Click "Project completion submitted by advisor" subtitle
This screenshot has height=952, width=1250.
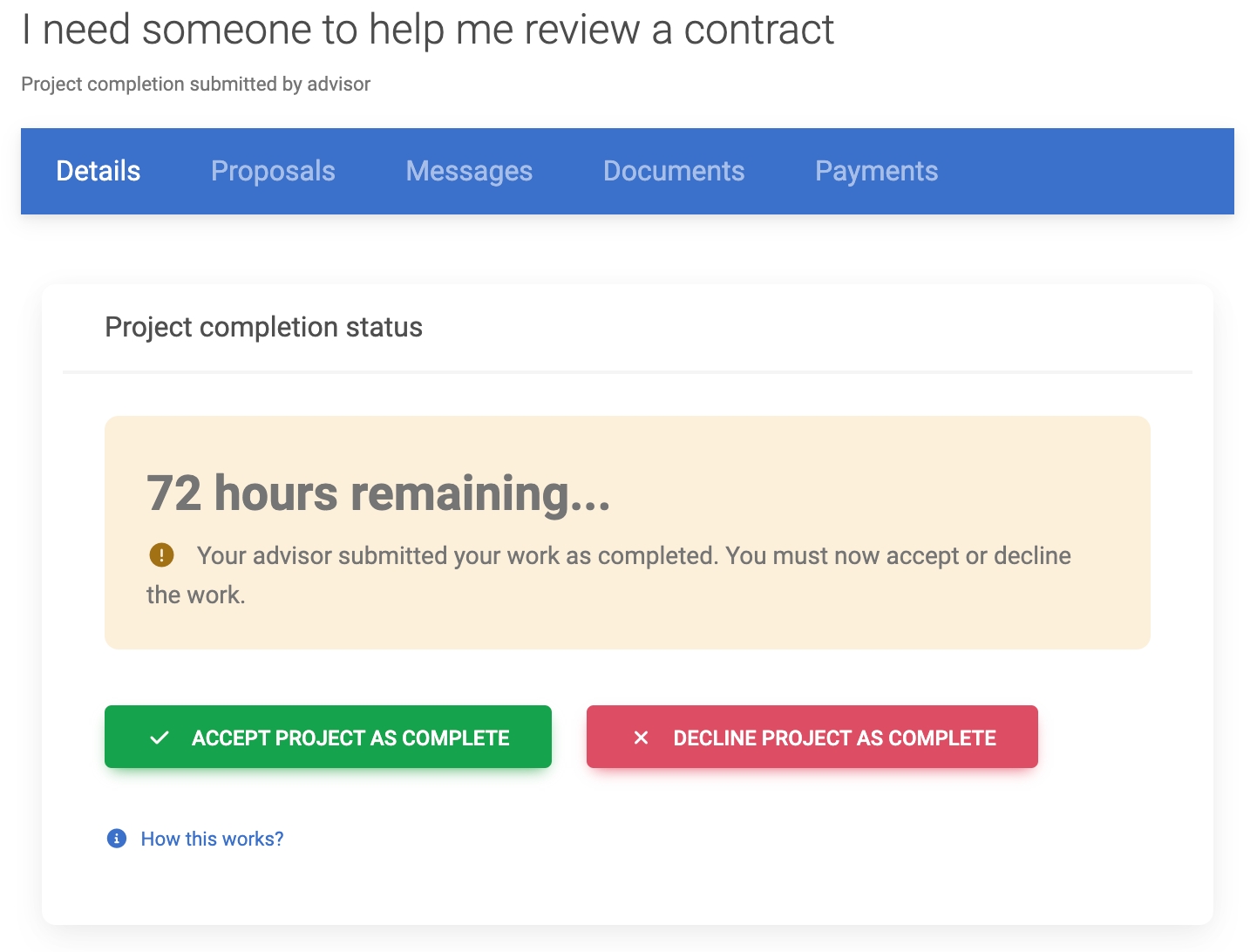[x=196, y=84]
